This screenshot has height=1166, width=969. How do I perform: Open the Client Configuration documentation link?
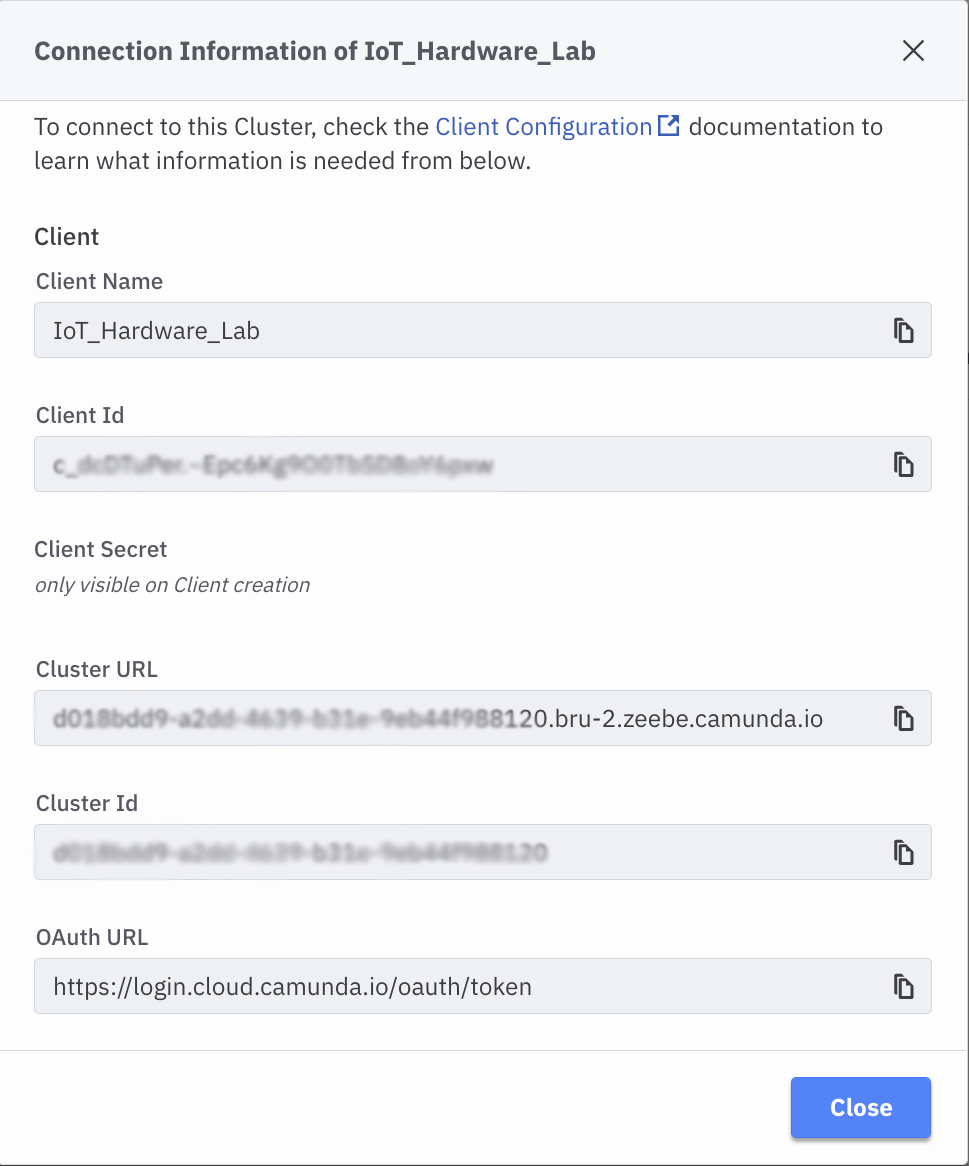543,127
